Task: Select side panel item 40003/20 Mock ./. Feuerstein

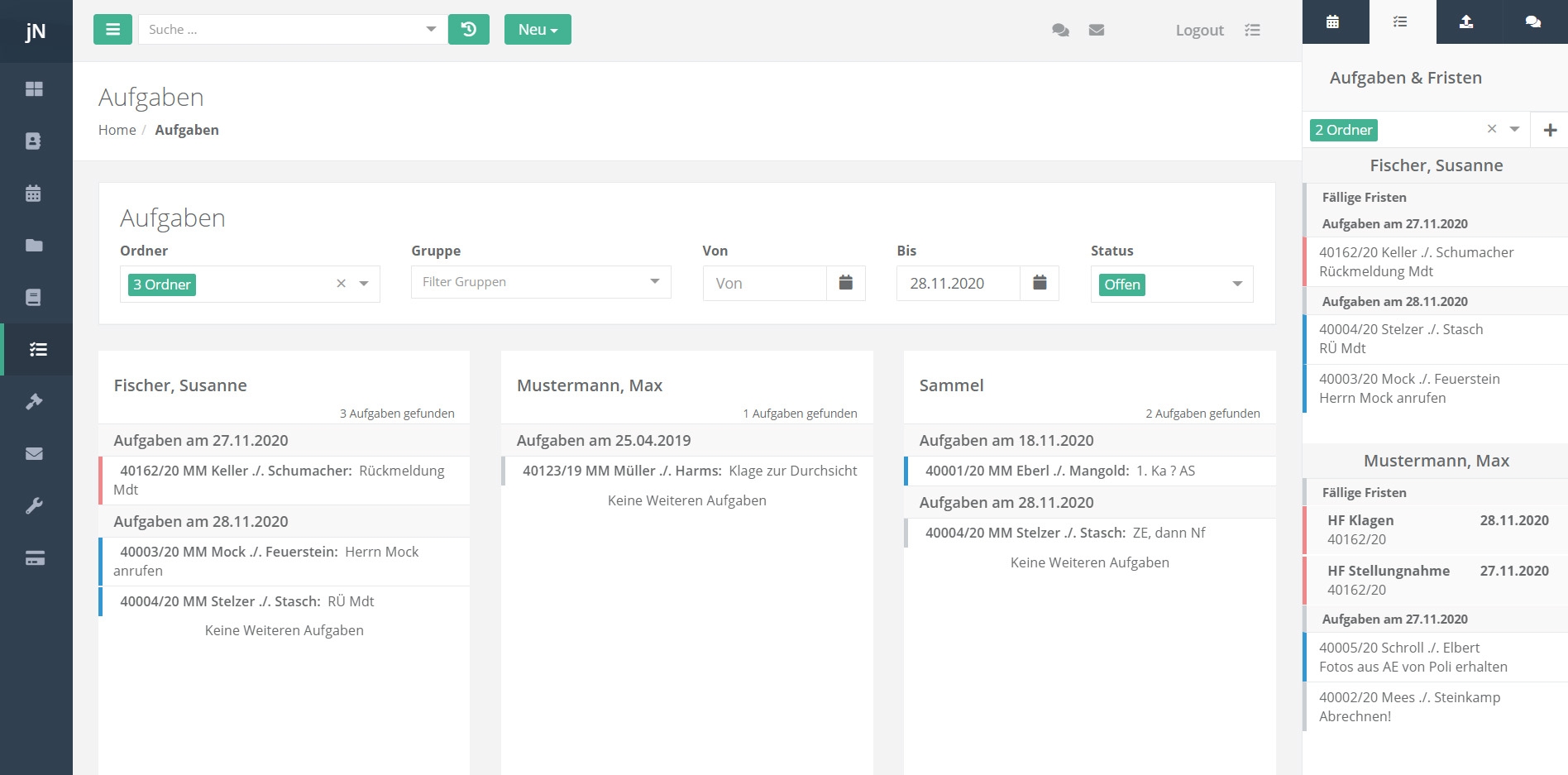Action: click(1436, 389)
